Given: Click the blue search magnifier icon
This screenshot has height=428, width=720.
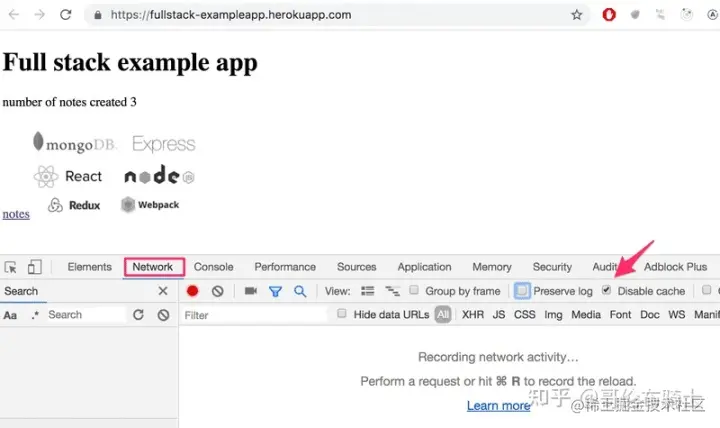Looking at the screenshot, I should pyautogui.click(x=300, y=291).
